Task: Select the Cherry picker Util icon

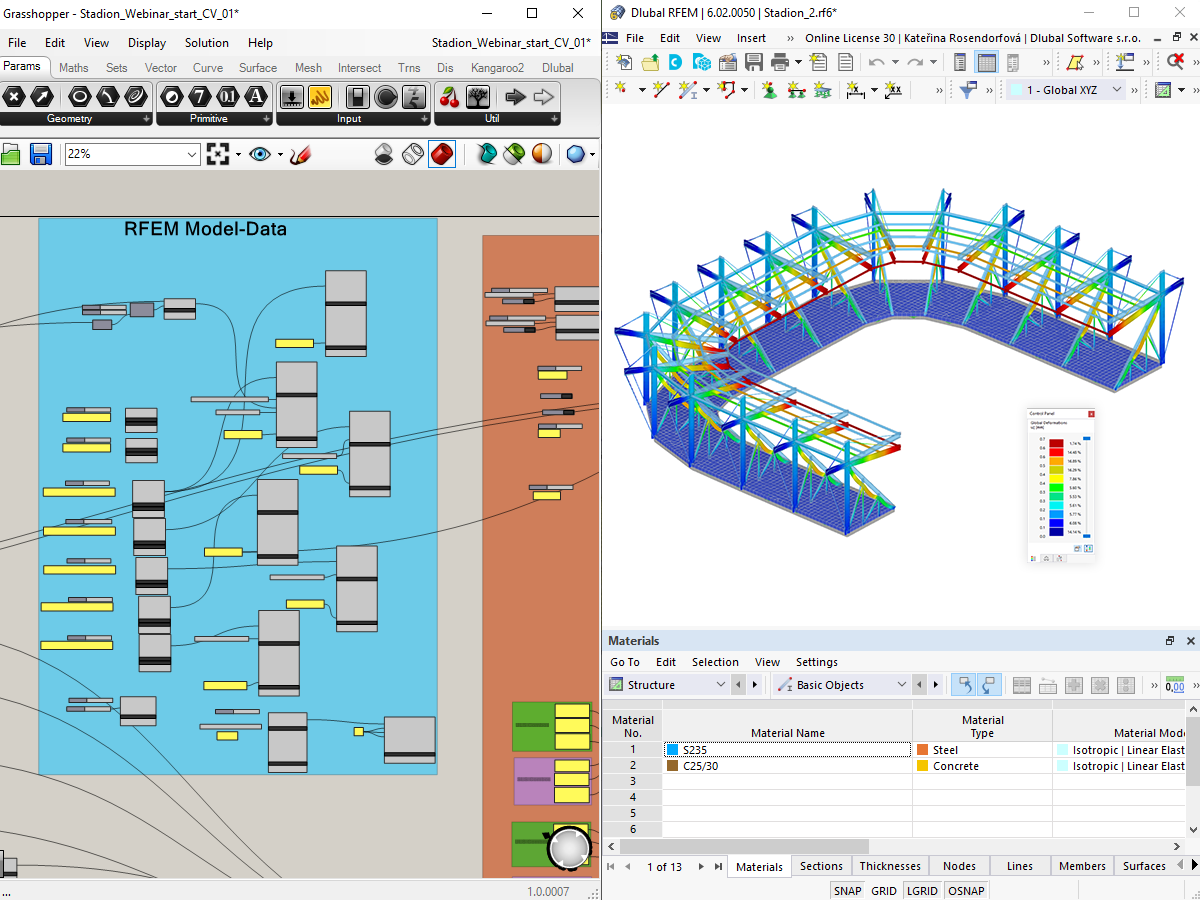Action: (450, 97)
